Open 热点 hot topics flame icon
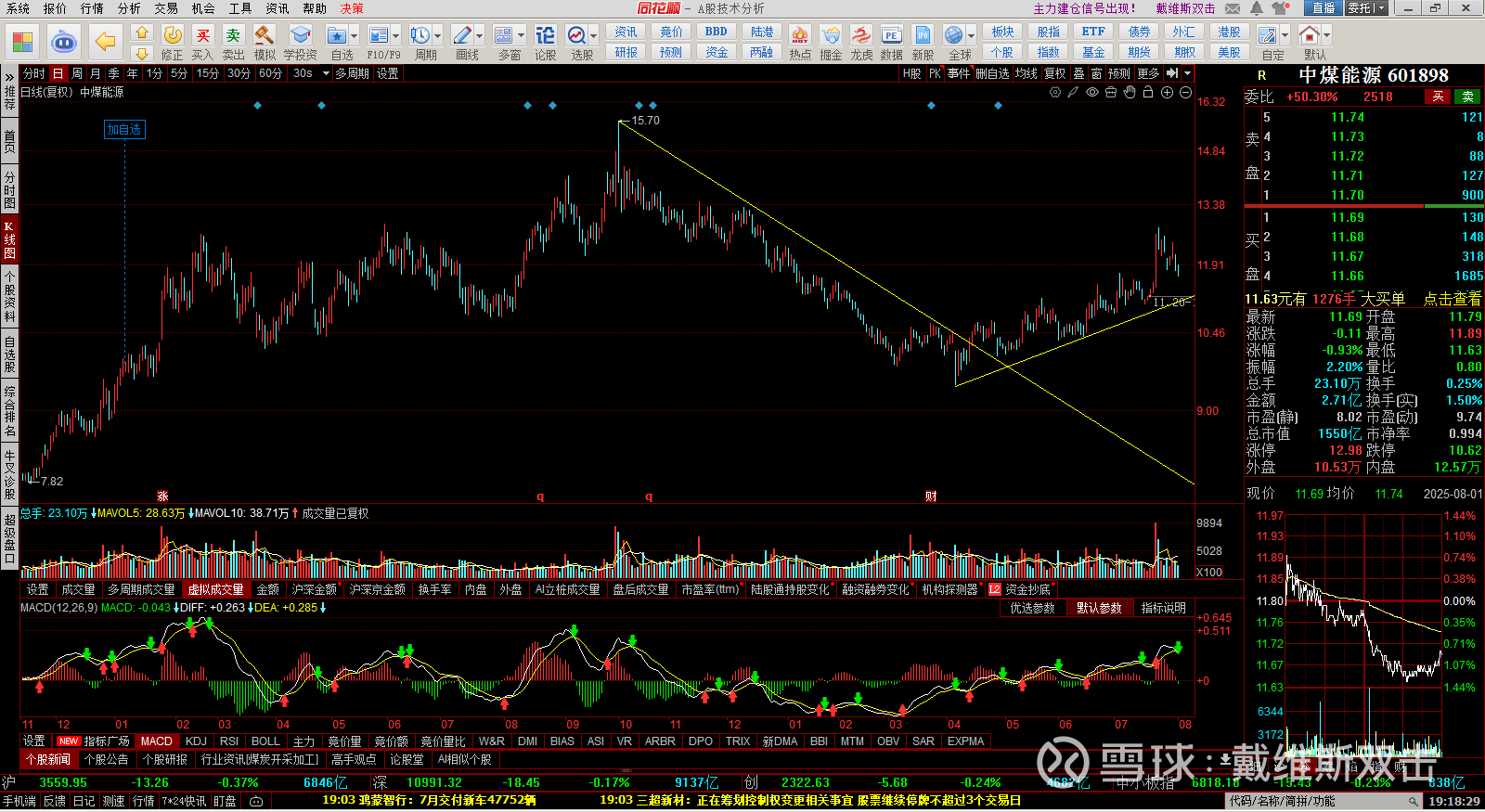Viewport: 1485px width, 812px height. (800, 43)
